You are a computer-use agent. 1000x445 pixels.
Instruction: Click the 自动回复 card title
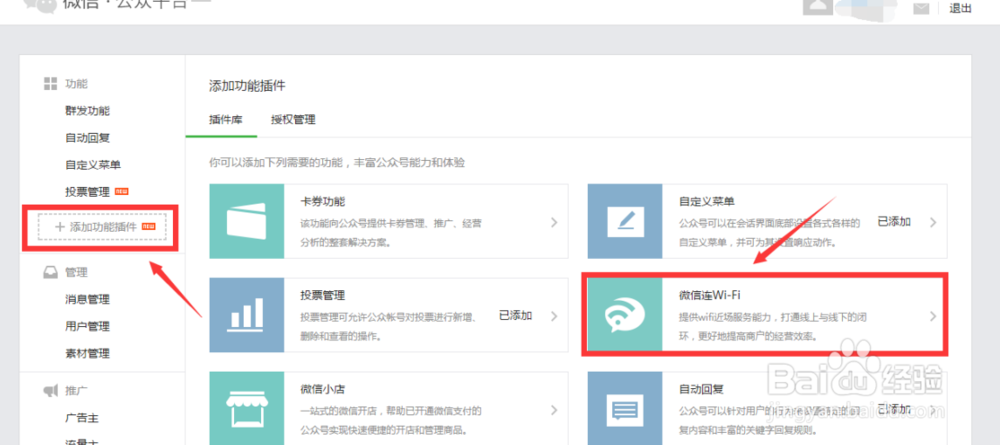coord(702,389)
